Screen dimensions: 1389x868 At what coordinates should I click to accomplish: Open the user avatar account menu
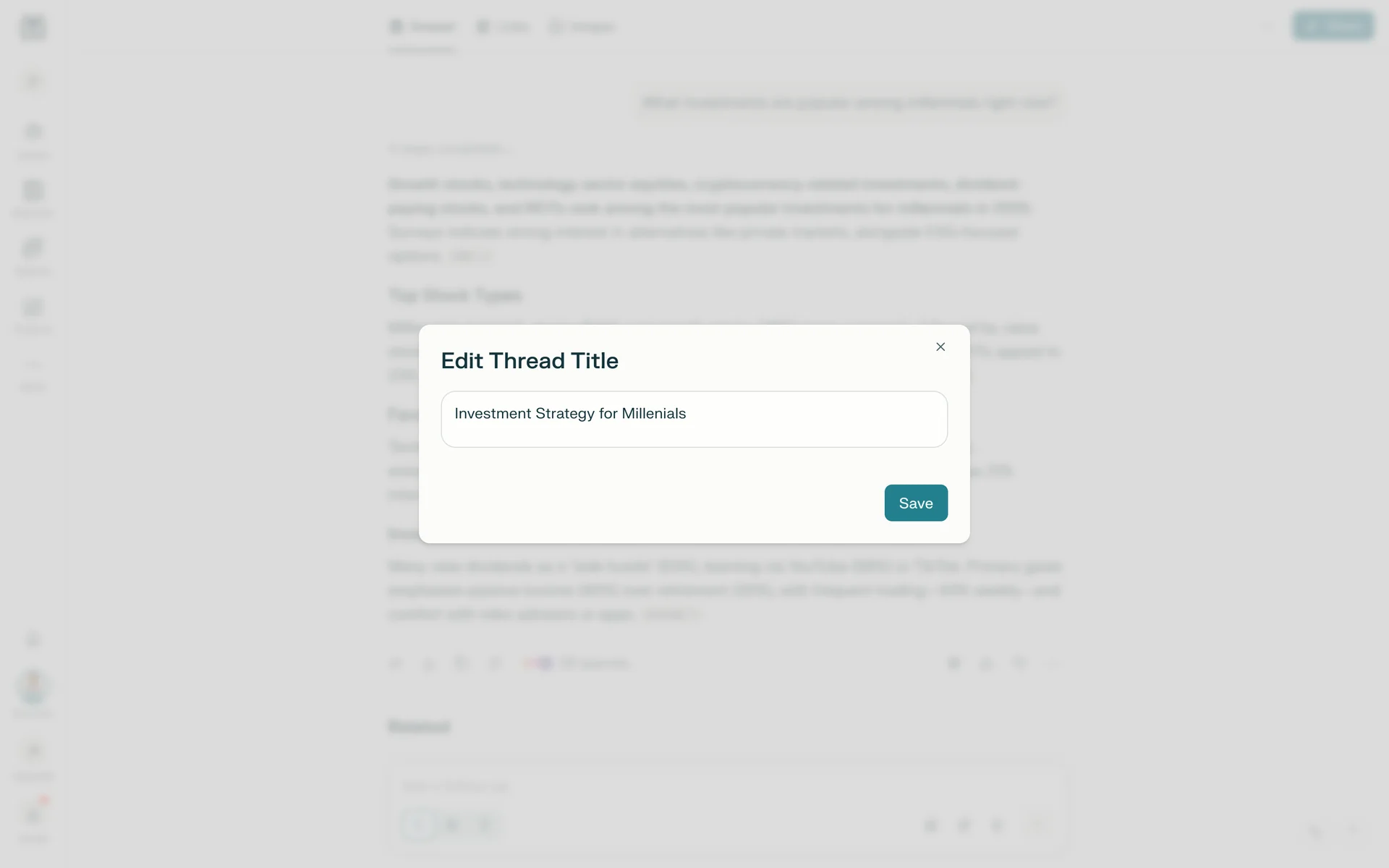tap(33, 686)
